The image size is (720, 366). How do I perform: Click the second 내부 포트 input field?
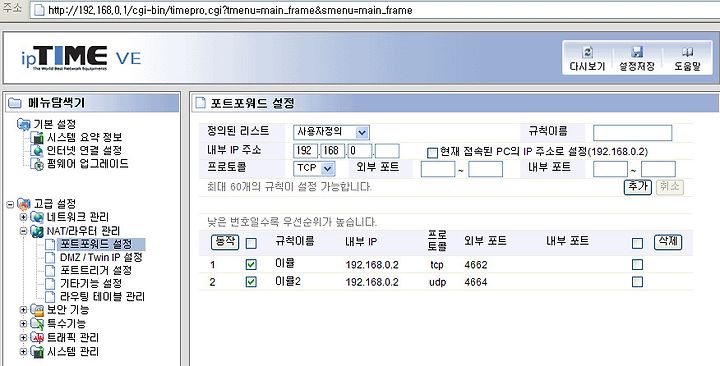[658, 169]
